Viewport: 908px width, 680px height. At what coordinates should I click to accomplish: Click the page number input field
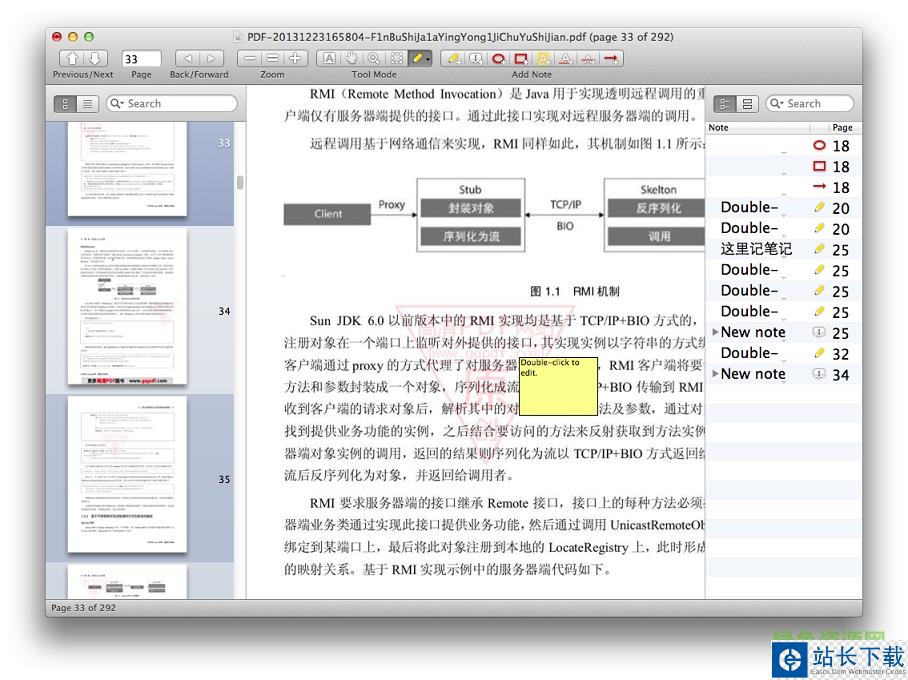pos(141,59)
